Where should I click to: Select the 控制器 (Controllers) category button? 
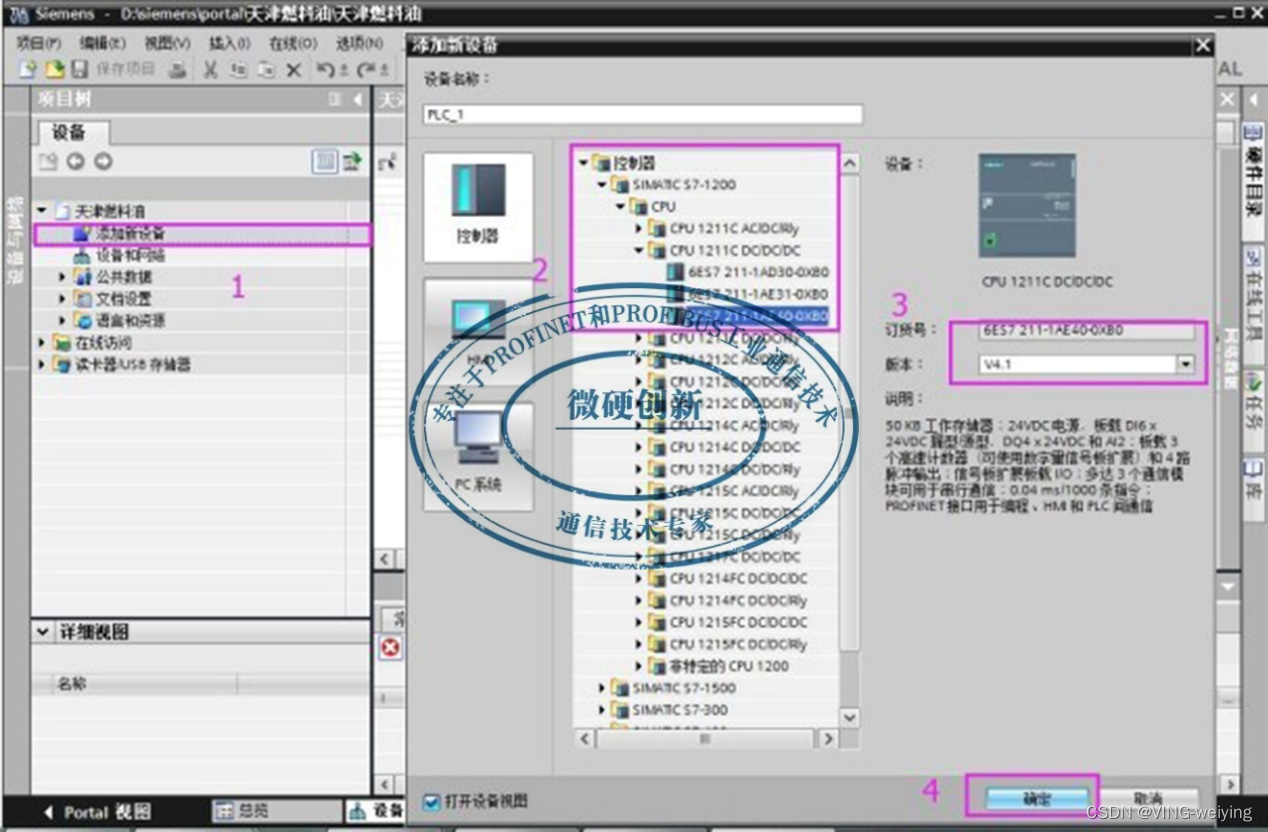(x=478, y=207)
